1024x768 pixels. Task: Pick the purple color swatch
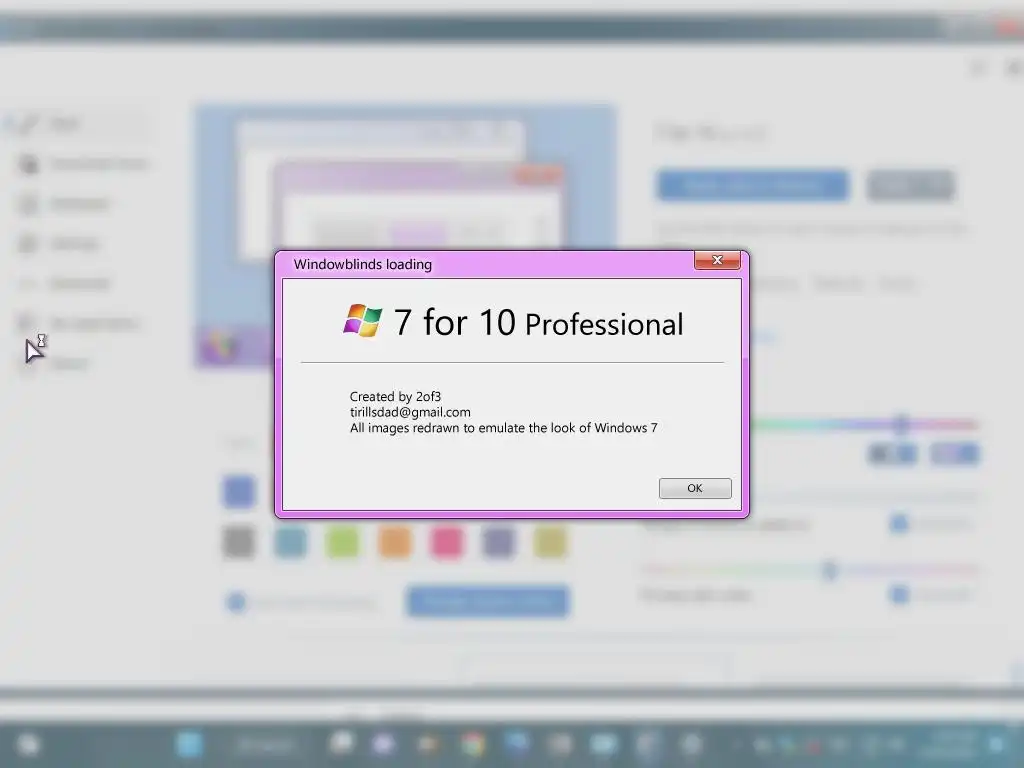pyautogui.click(x=498, y=542)
